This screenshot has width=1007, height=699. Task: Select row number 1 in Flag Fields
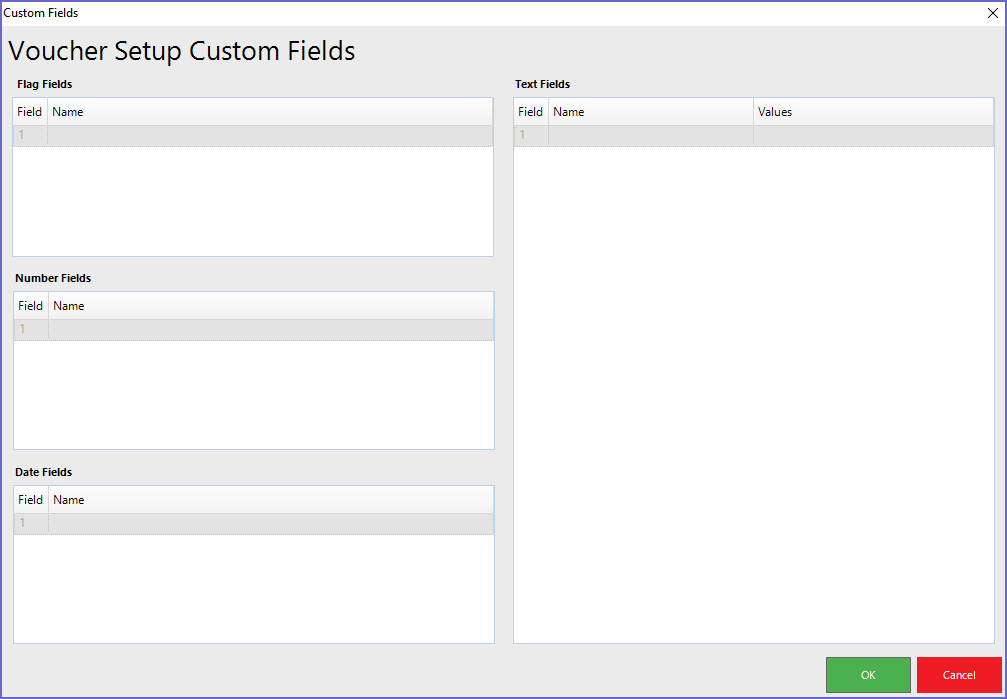[30, 135]
